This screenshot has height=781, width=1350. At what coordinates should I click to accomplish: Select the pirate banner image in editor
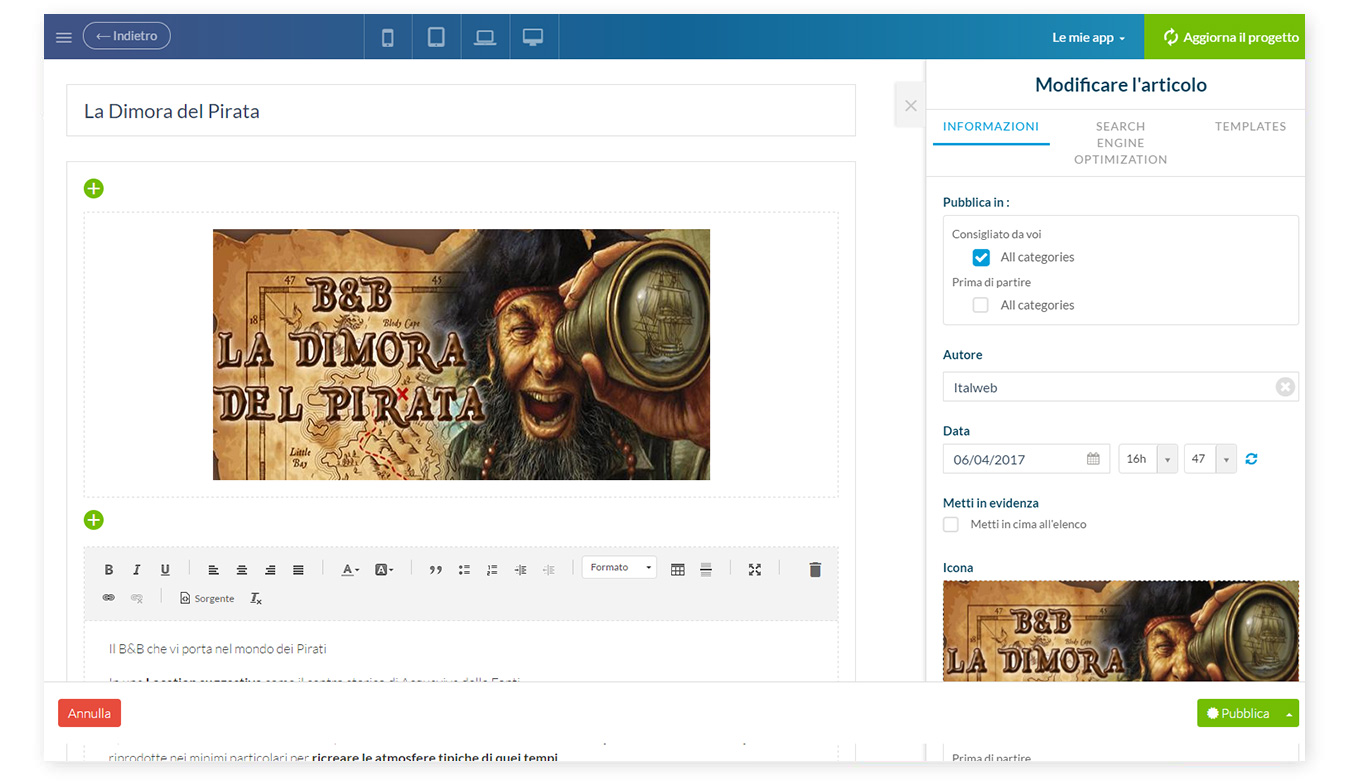461,354
